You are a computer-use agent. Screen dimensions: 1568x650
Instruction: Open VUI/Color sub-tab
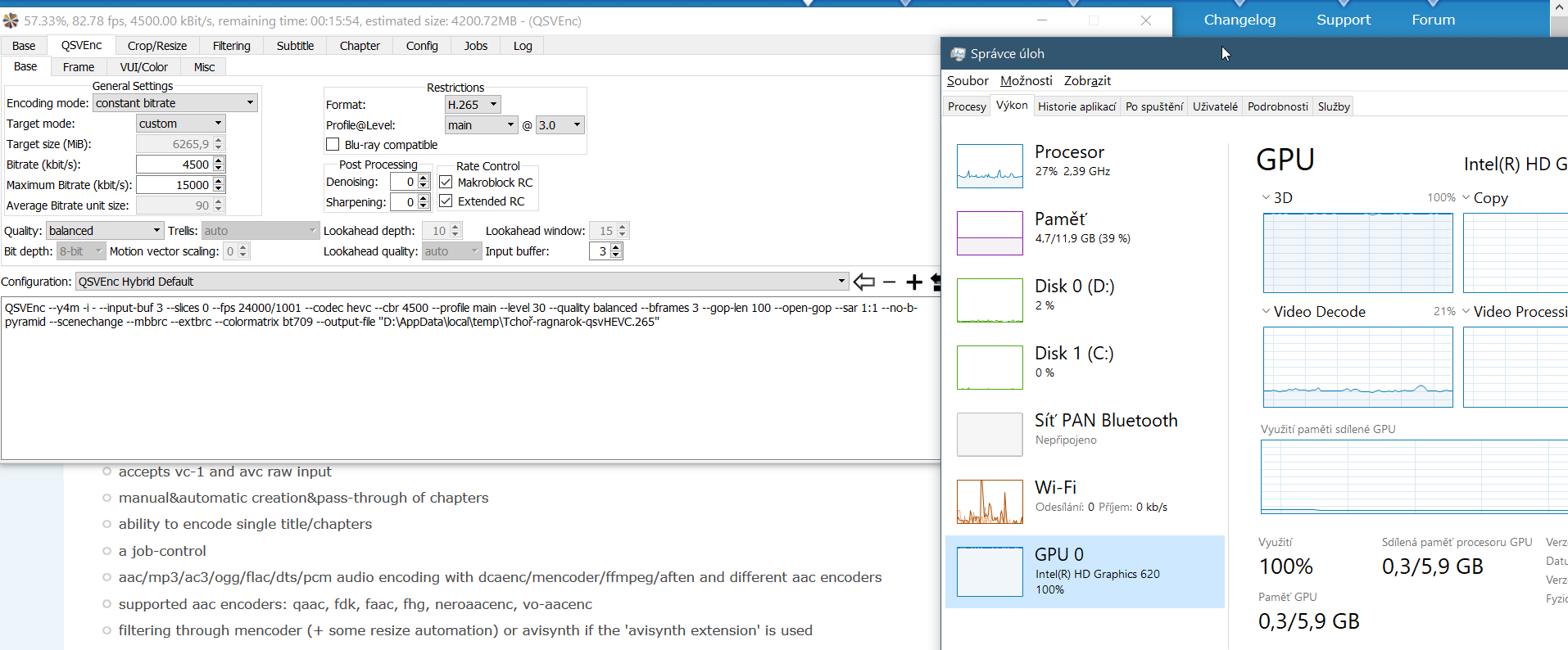coord(144,67)
